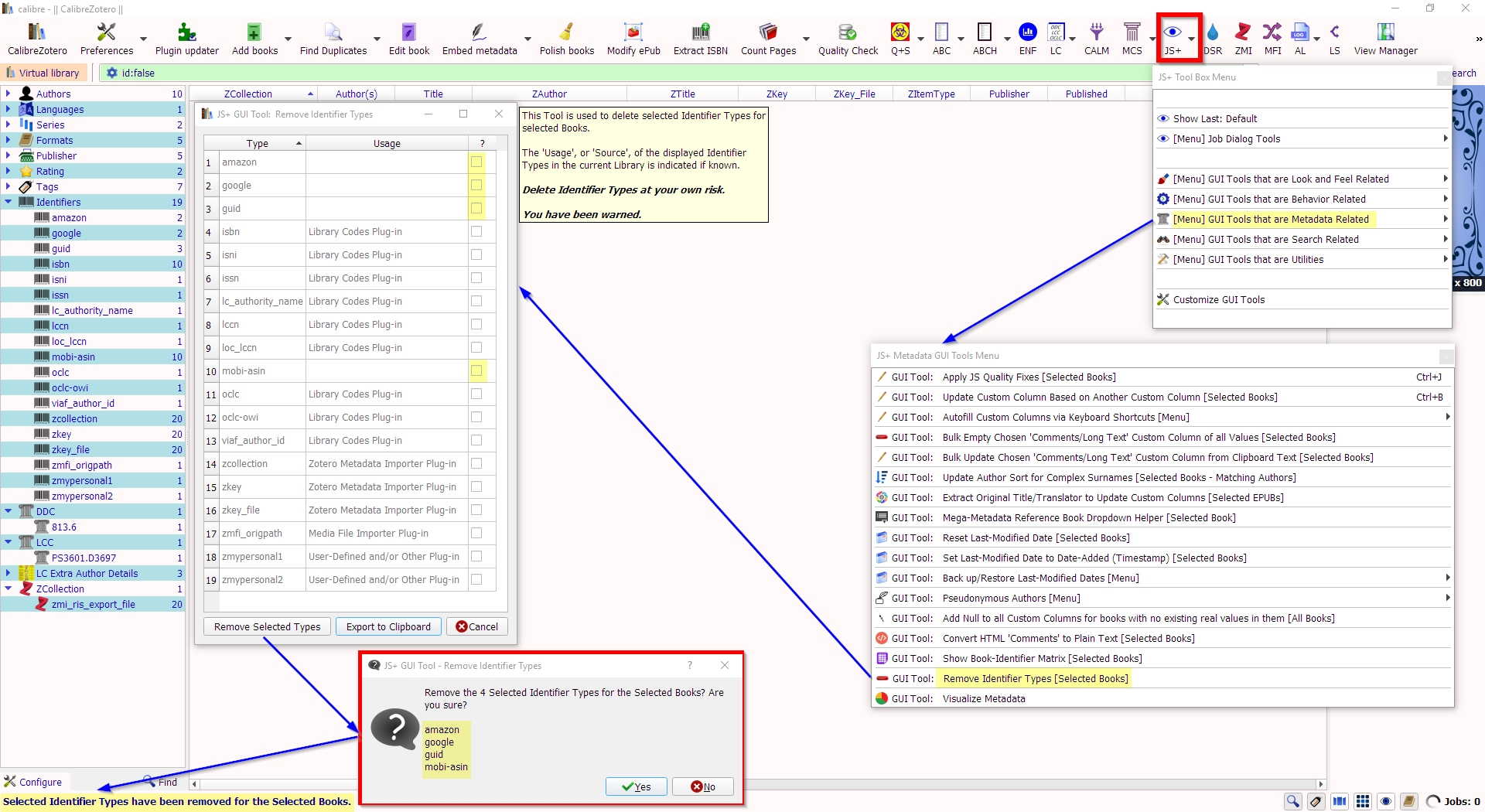Open calibre Preferences

click(x=107, y=39)
